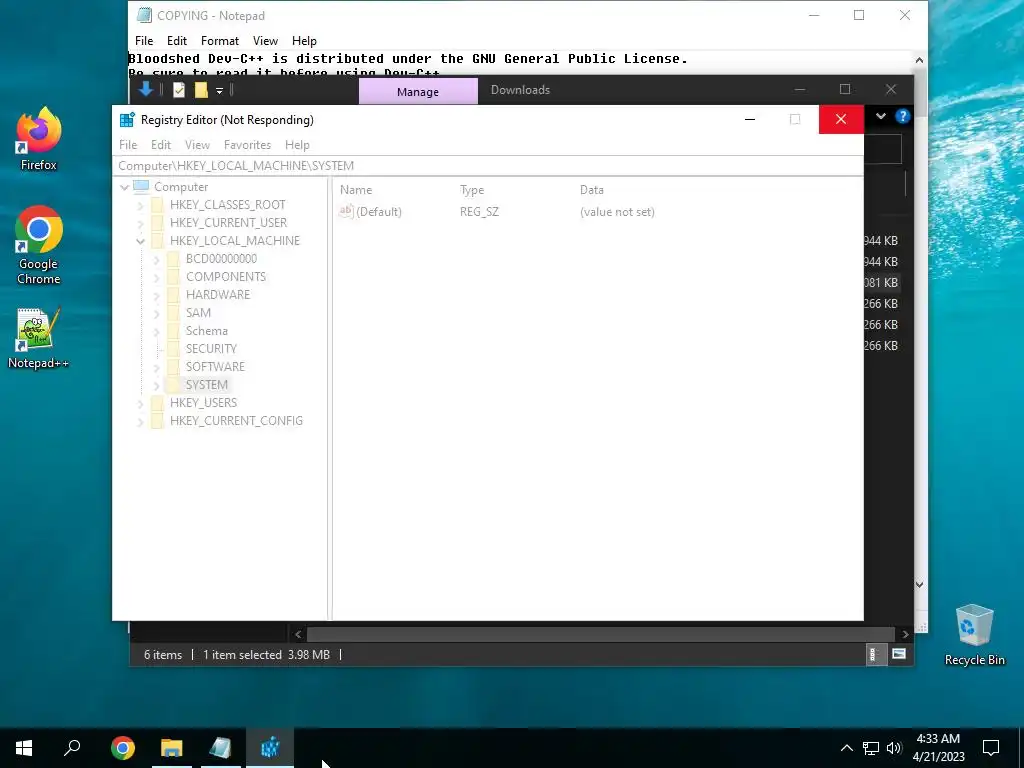
Task: Click the File Explorer blue down-arrow icon
Action: [146, 89]
